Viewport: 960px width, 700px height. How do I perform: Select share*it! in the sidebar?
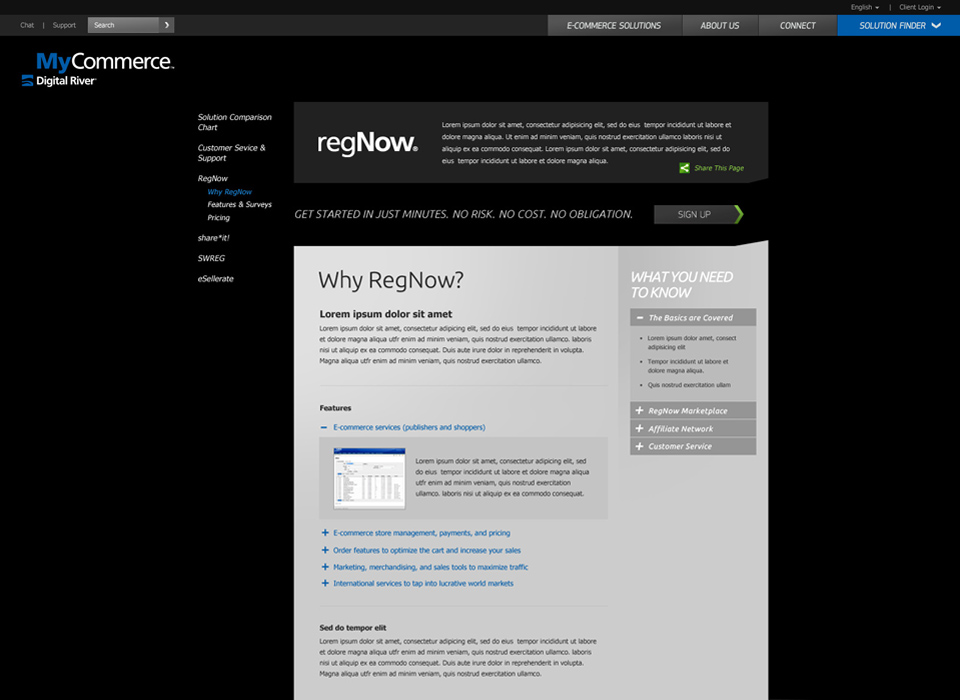(214, 238)
